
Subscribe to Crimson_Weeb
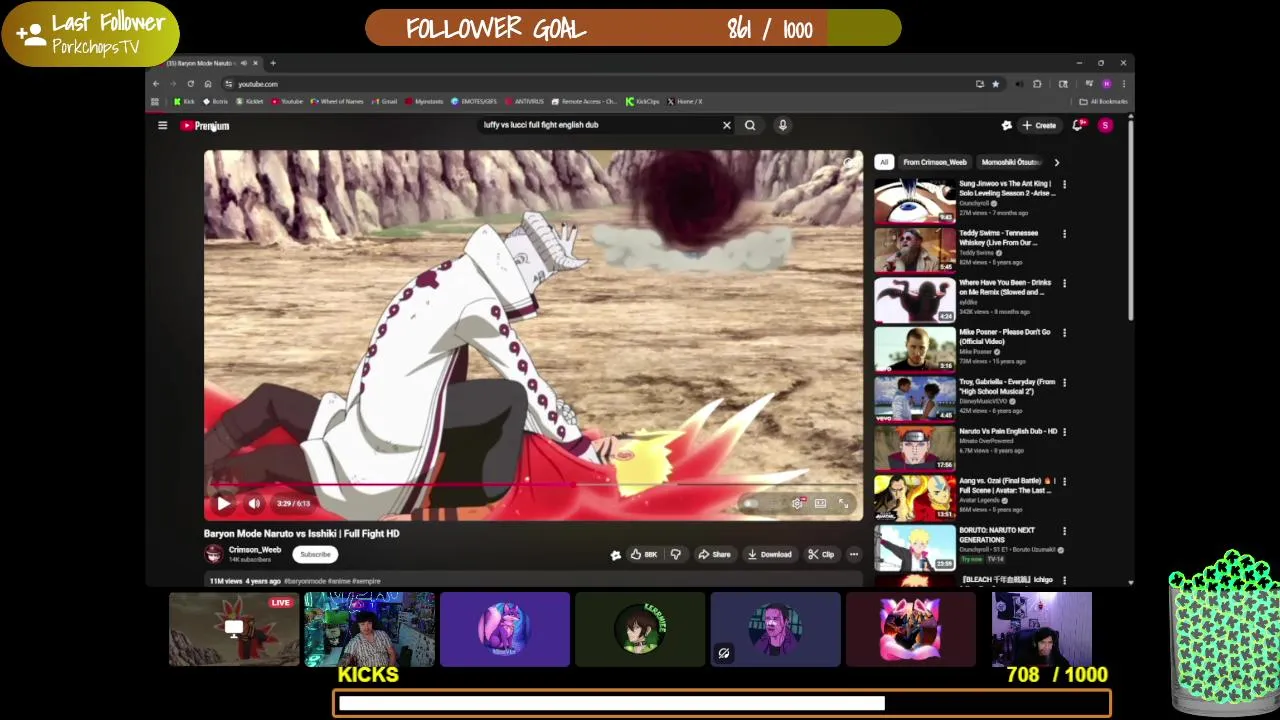click(x=315, y=554)
